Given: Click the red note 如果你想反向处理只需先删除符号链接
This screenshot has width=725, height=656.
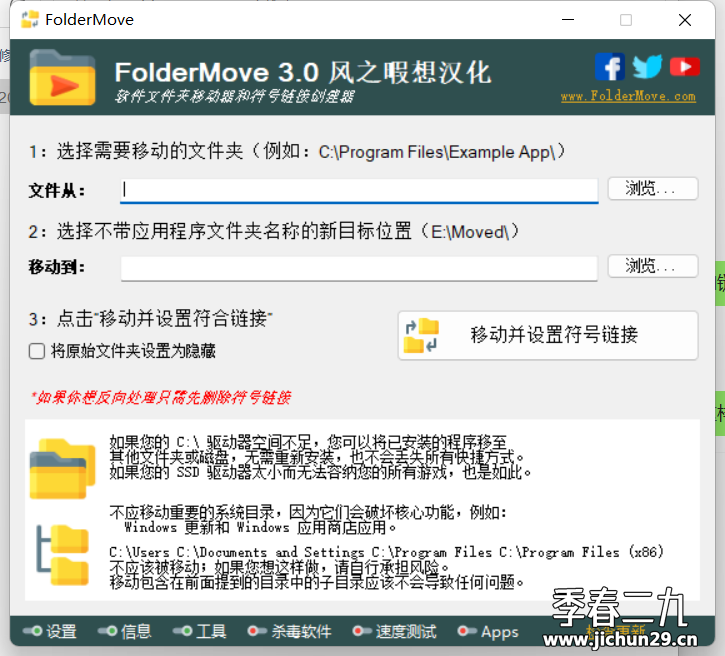Looking at the screenshot, I should pos(160,398).
